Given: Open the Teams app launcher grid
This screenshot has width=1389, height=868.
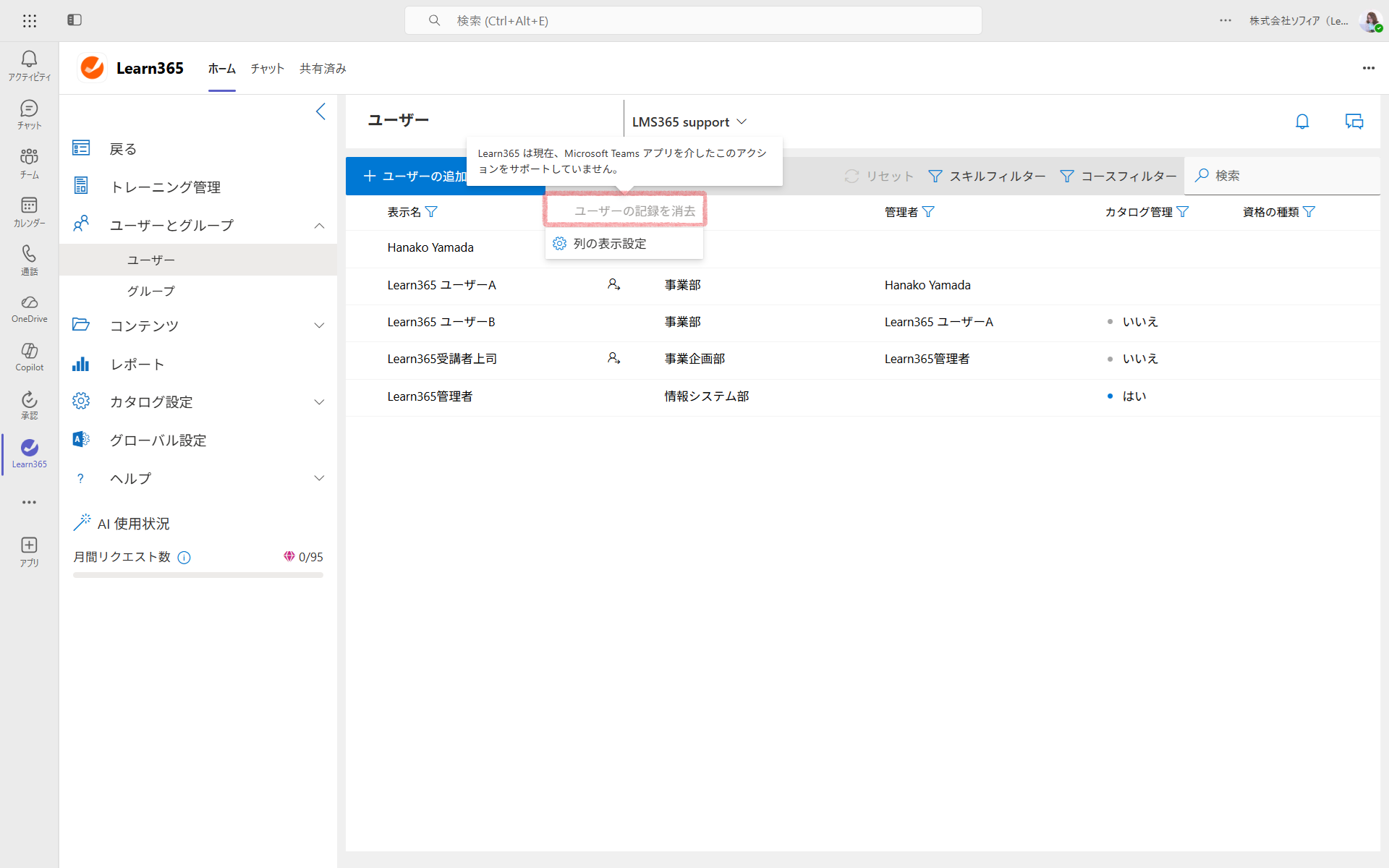Looking at the screenshot, I should (30, 21).
